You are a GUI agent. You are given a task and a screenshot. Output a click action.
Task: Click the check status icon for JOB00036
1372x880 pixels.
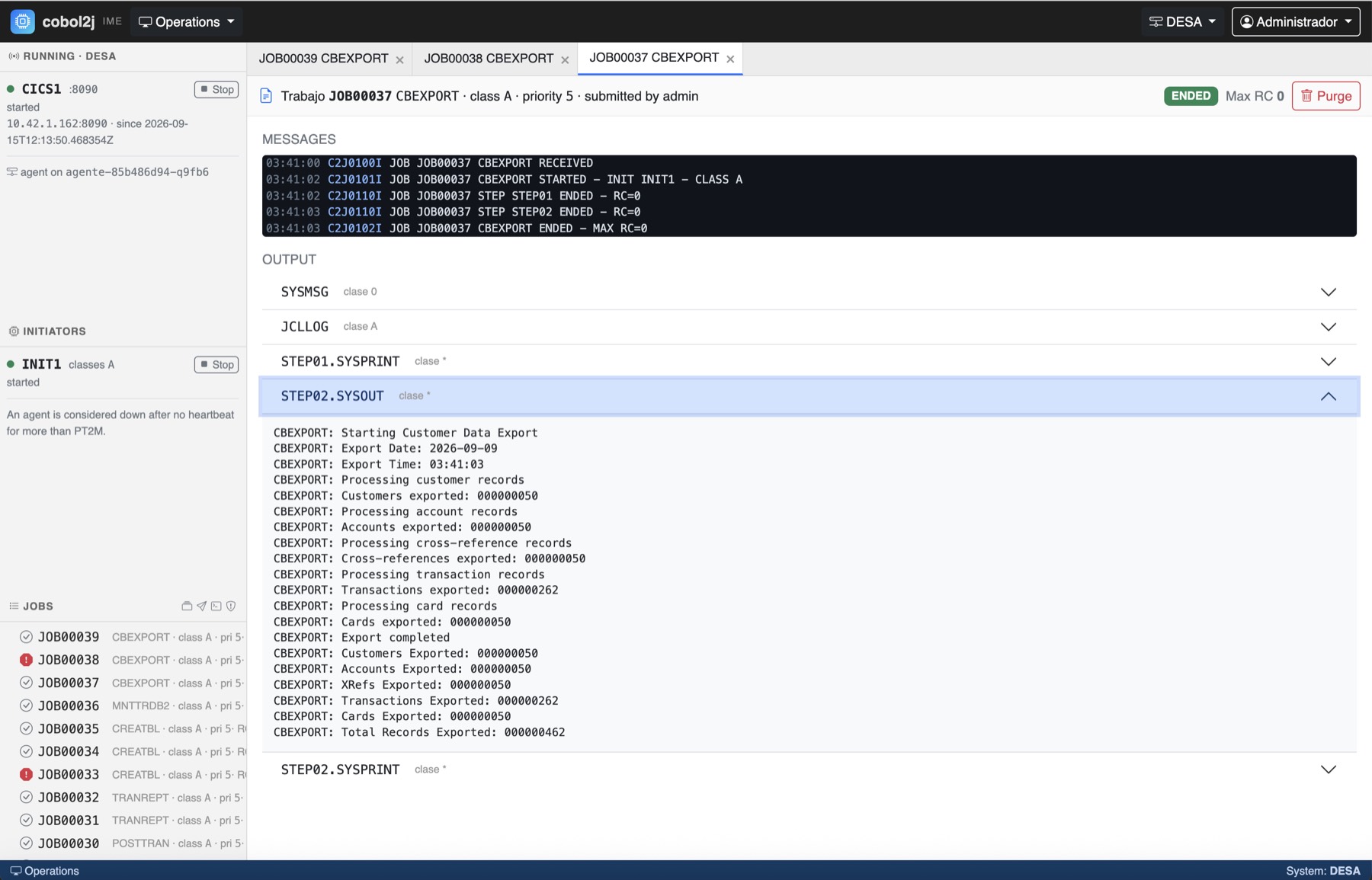(x=26, y=706)
